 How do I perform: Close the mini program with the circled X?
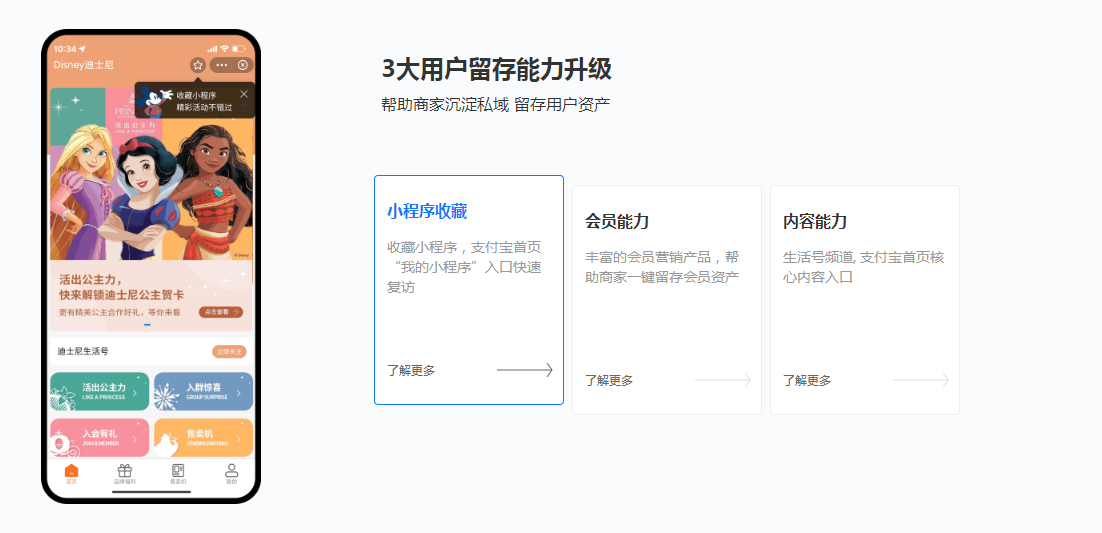(242, 65)
